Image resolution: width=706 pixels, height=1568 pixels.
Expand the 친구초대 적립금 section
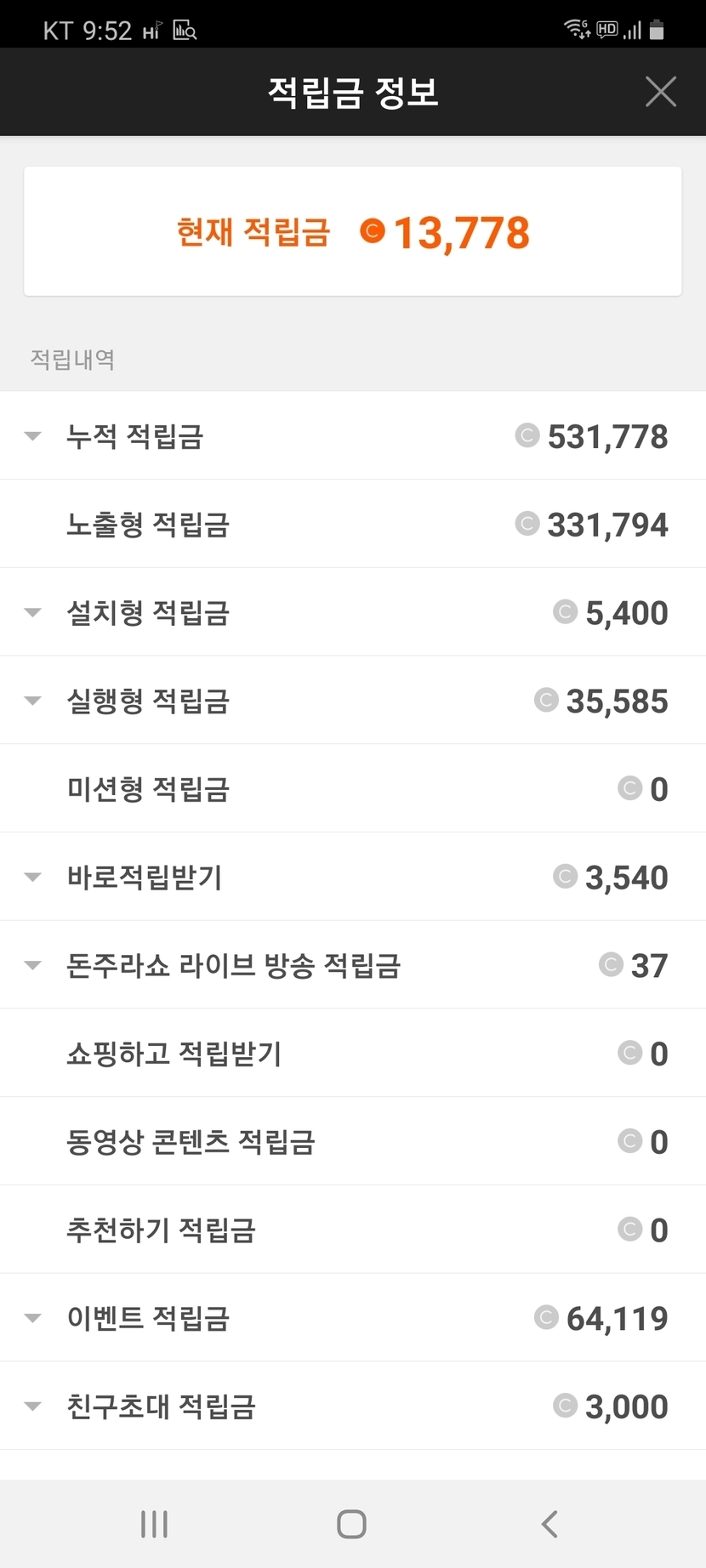pos(33,1406)
